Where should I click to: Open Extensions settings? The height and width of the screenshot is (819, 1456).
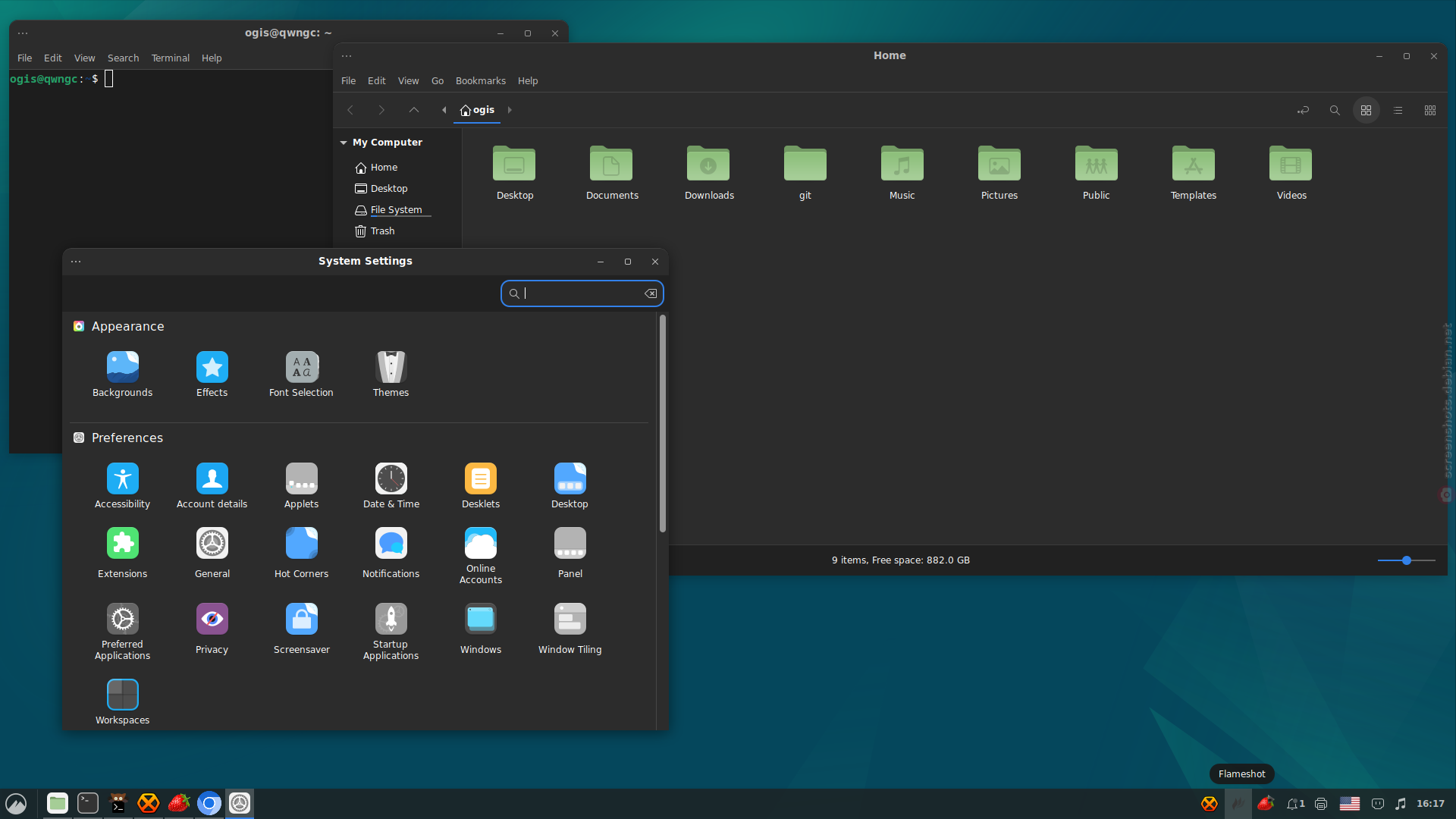tap(122, 554)
